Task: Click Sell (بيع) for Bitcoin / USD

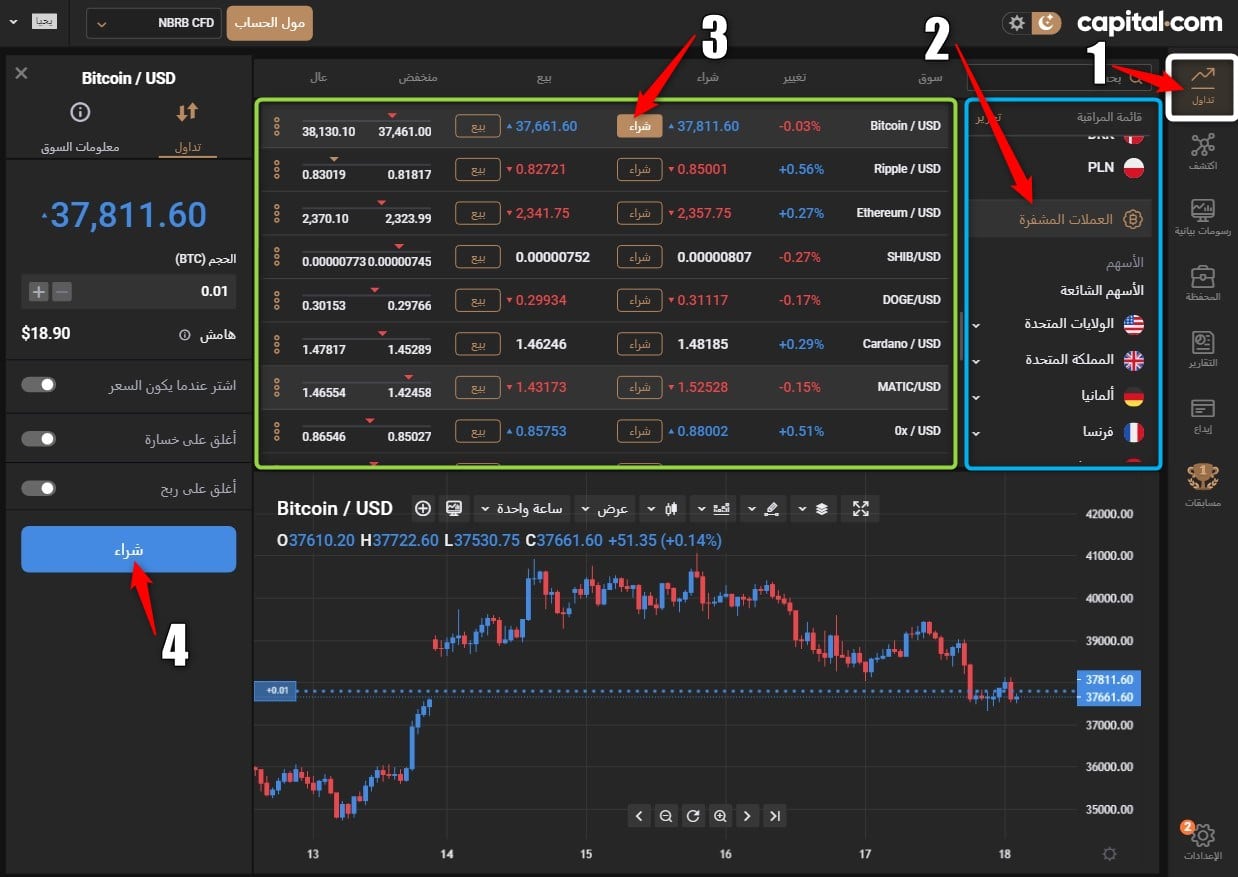Action: [x=478, y=126]
